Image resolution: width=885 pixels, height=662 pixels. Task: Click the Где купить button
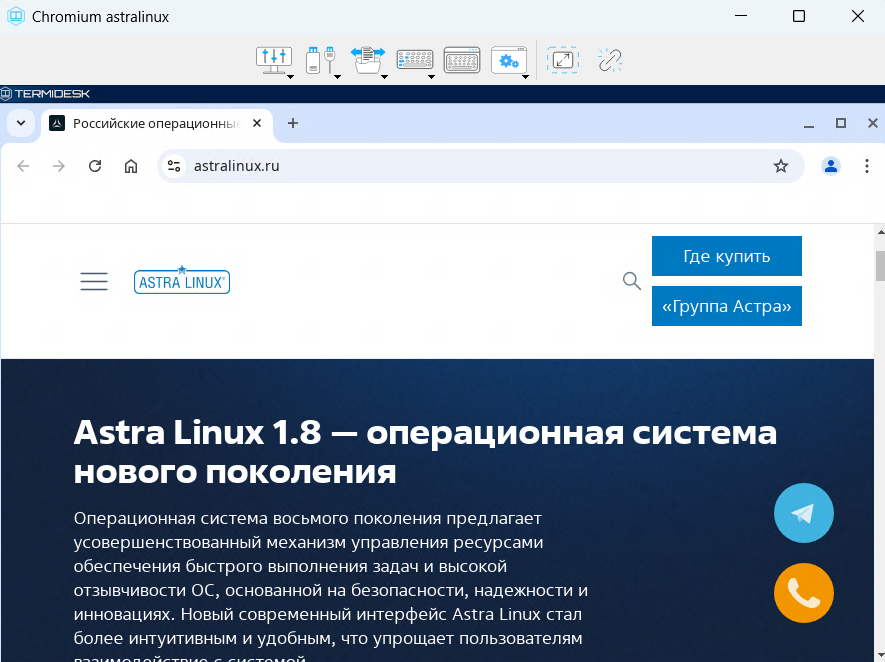pos(726,256)
